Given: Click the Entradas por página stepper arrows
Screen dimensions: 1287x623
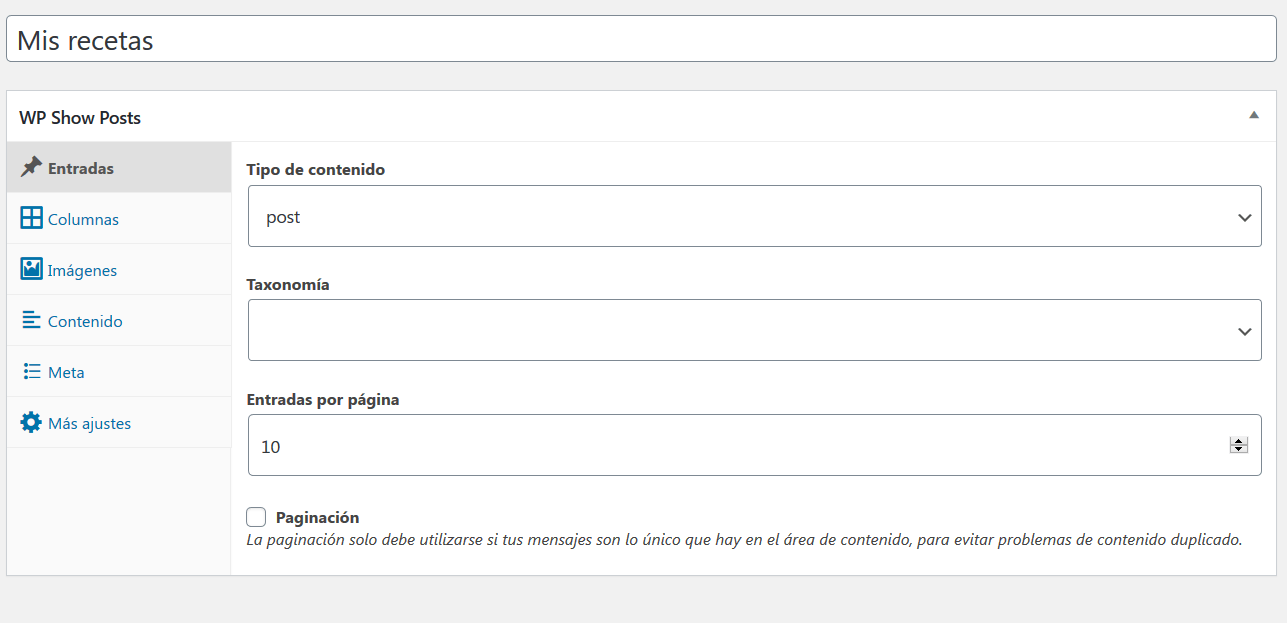Looking at the screenshot, I should pyautogui.click(x=1239, y=445).
